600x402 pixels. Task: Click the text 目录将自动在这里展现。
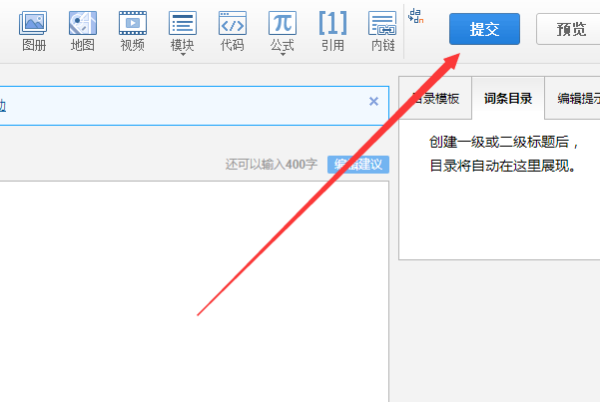click(503, 166)
